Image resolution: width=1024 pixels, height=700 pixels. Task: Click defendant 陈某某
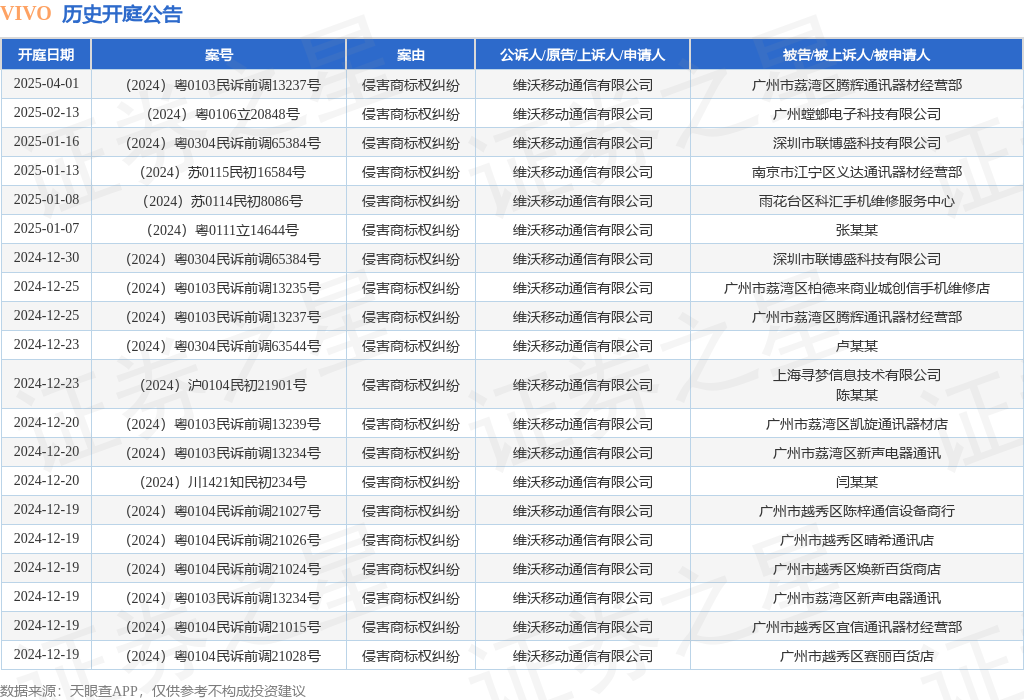click(x=856, y=395)
